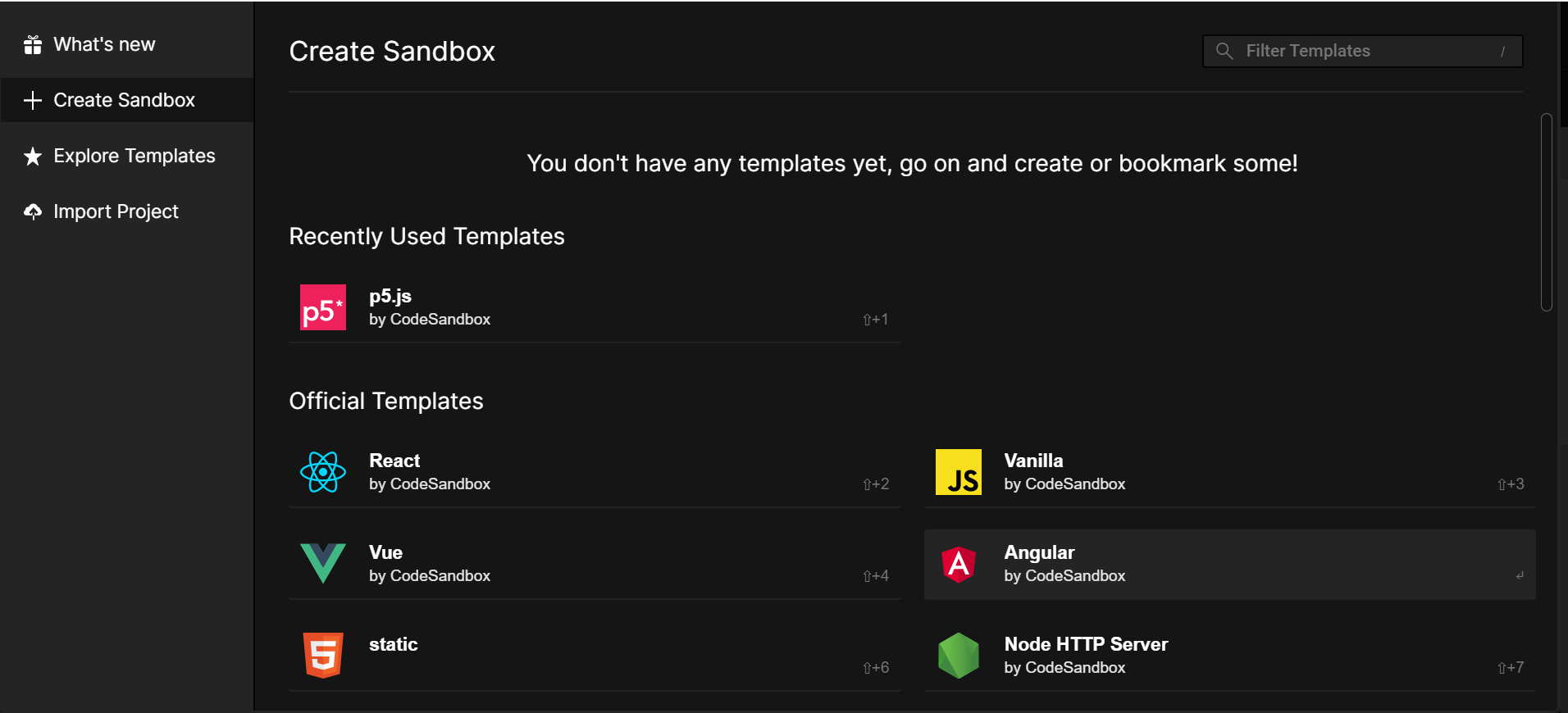Select Create Sandbox in the sidebar
This screenshot has height=713, width=1568.
coord(124,100)
